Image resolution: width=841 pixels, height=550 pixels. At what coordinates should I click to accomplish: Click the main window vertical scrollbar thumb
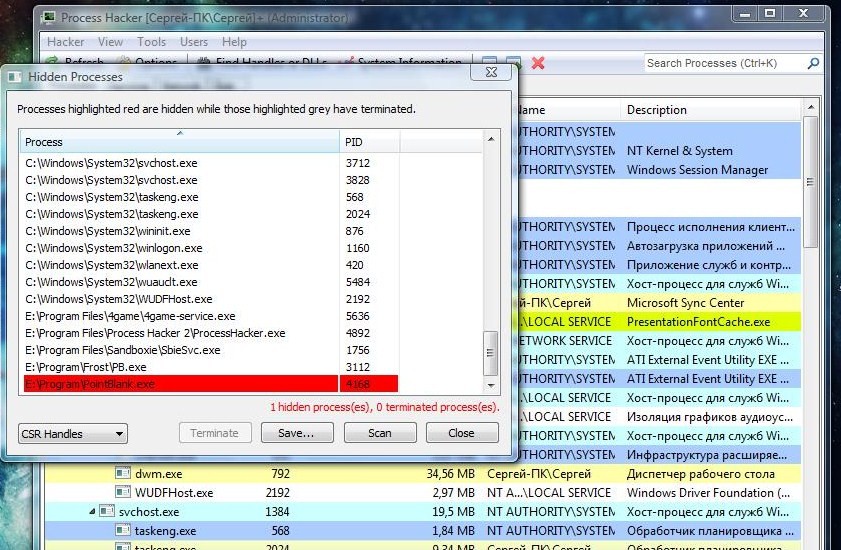point(810,181)
